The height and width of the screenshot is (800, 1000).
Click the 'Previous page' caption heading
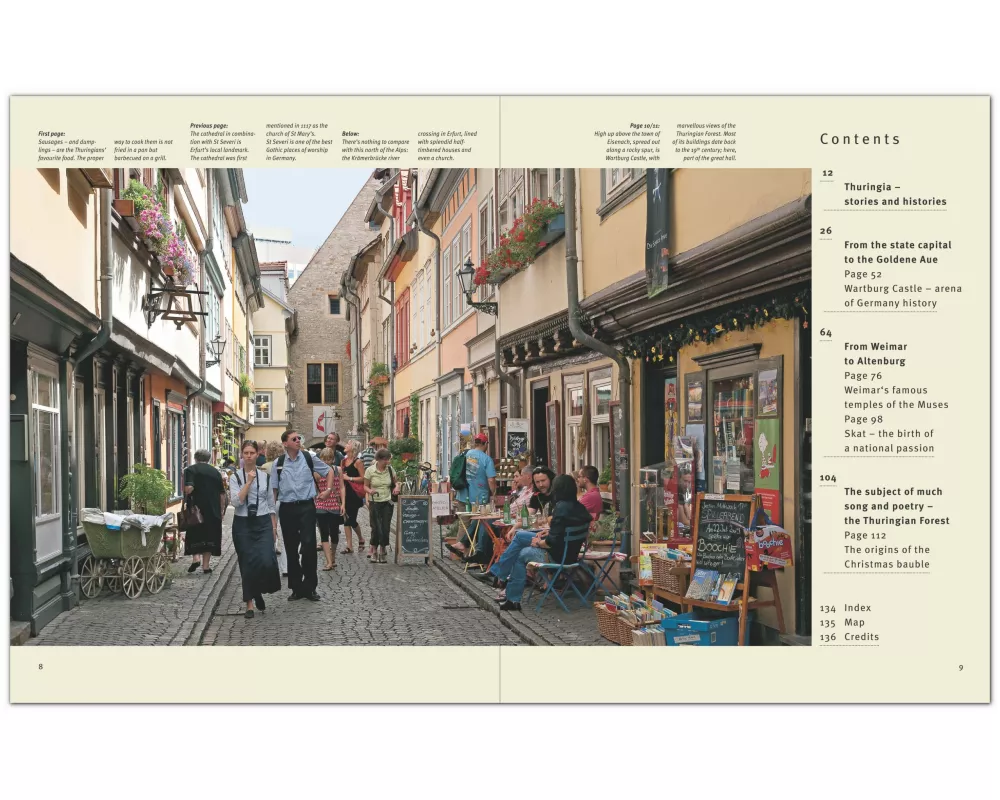(208, 126)
